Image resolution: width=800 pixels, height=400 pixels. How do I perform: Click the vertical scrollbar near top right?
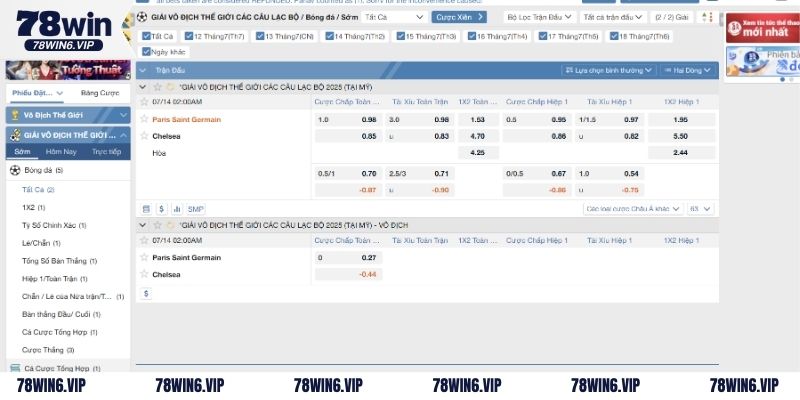pos(721,19)
